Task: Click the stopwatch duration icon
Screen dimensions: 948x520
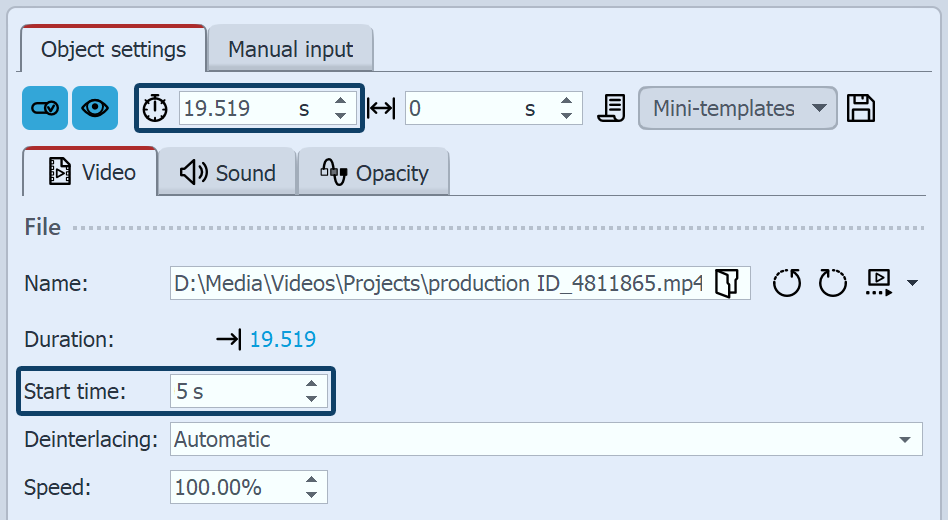Action: [155, 109]
